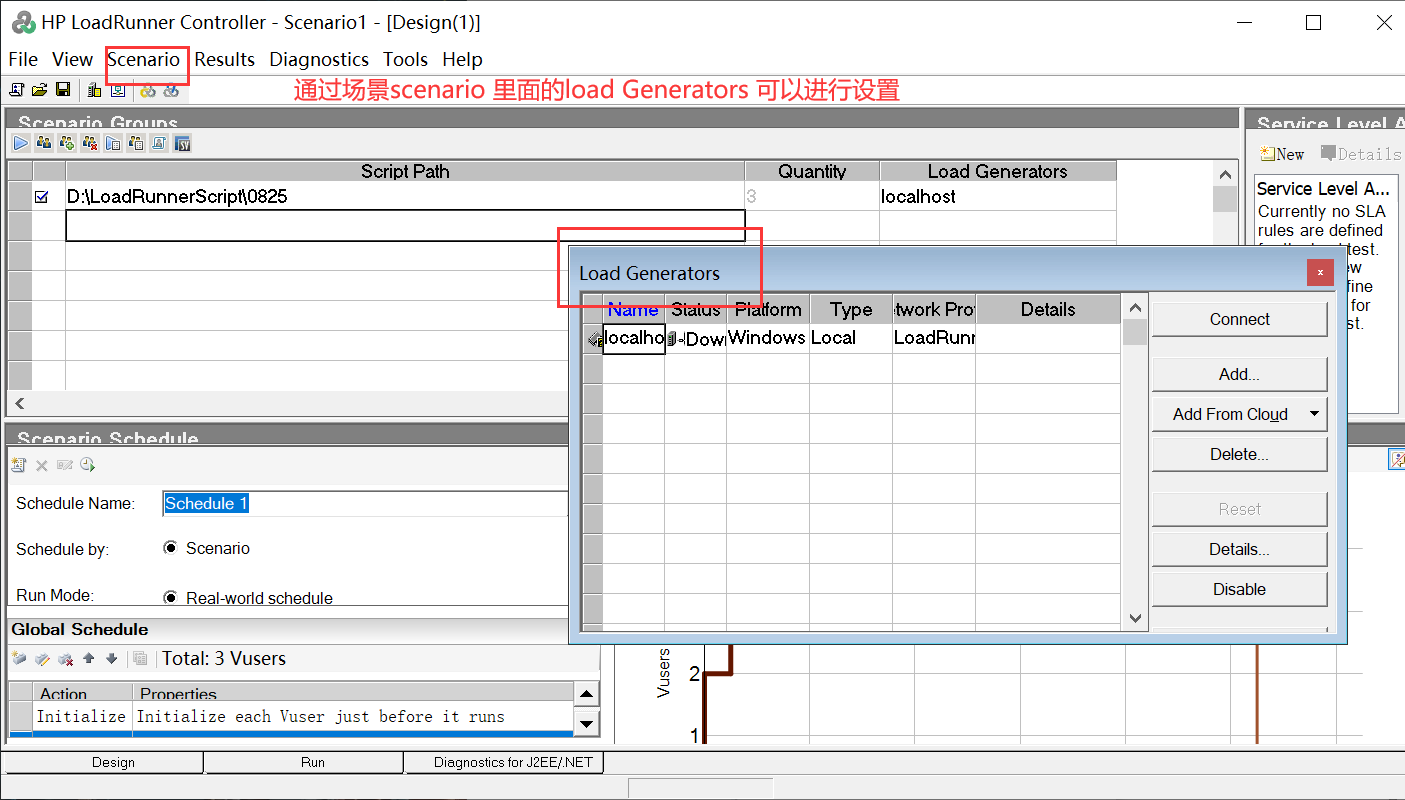Click the Save Scenario floppy disk icon

point(63,90)
